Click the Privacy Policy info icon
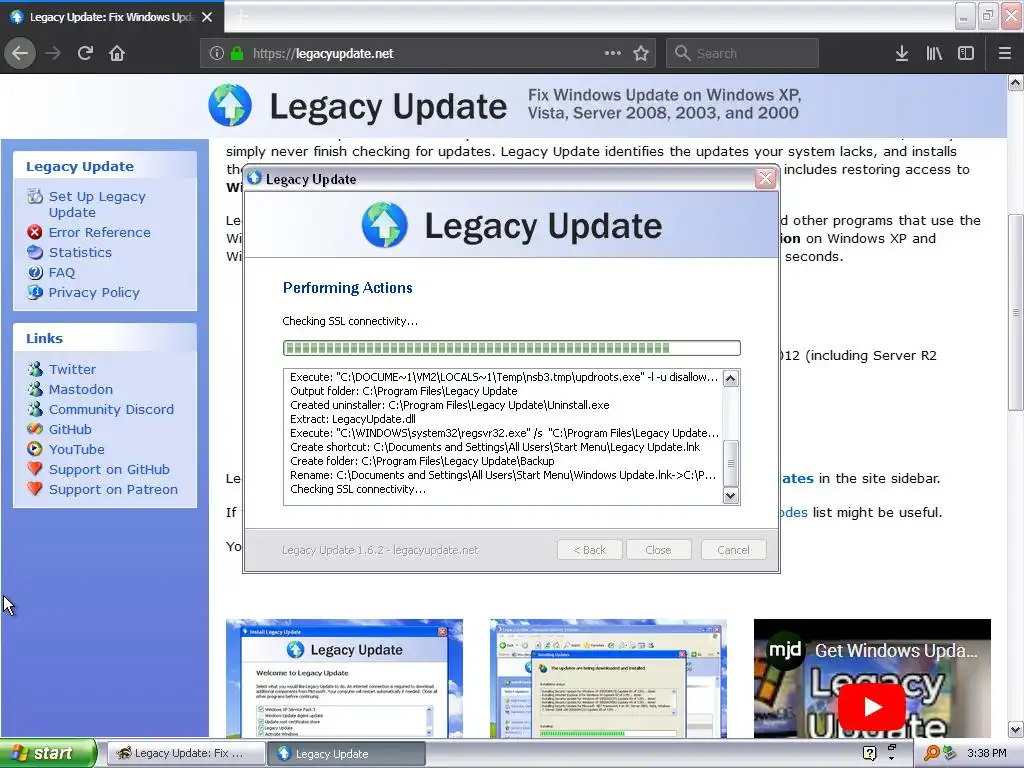Screen dimensions: 1024x768 click(x=35, y=292)
